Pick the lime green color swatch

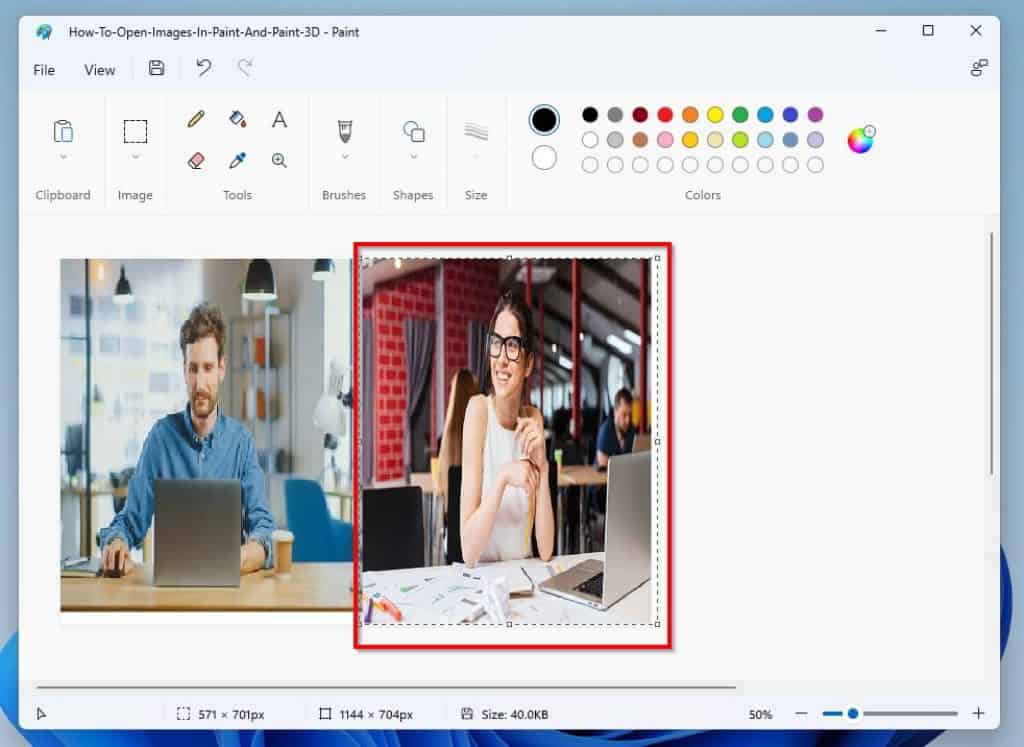click(x=740, y=140)
